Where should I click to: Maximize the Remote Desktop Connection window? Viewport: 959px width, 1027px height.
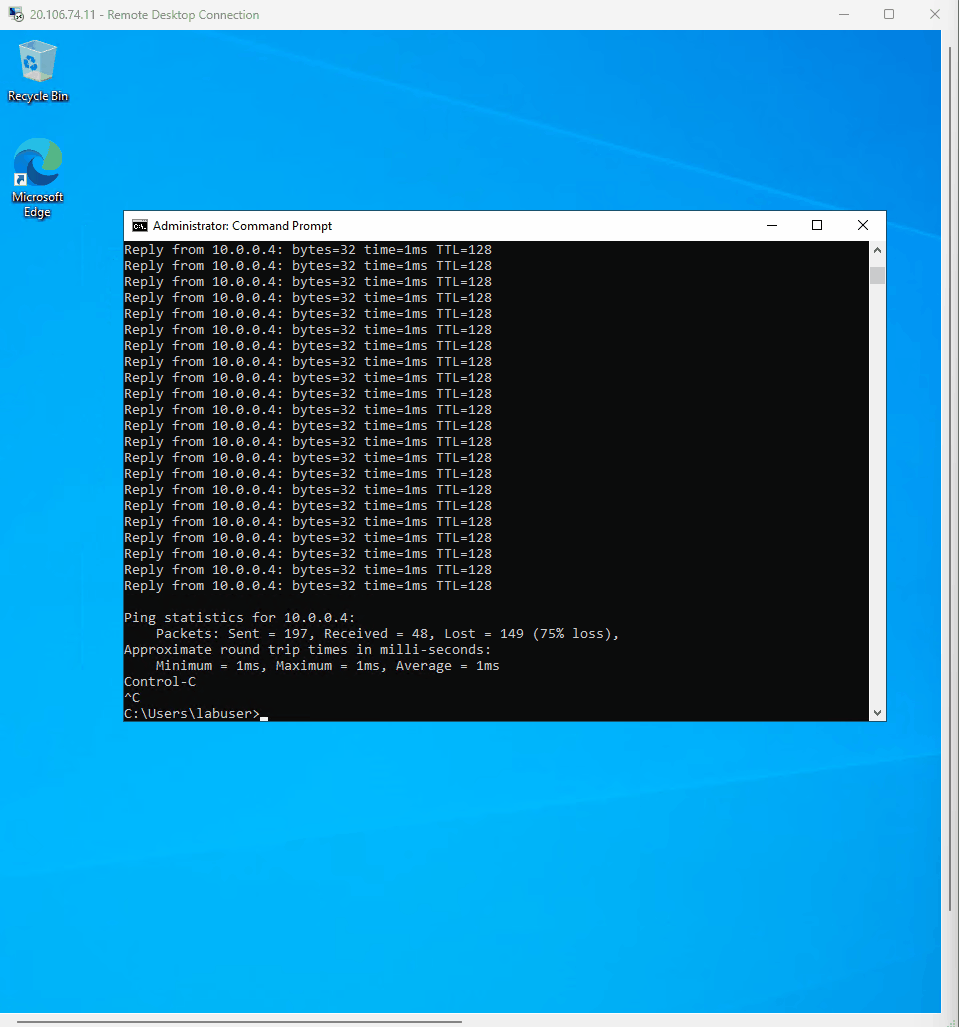889,14
